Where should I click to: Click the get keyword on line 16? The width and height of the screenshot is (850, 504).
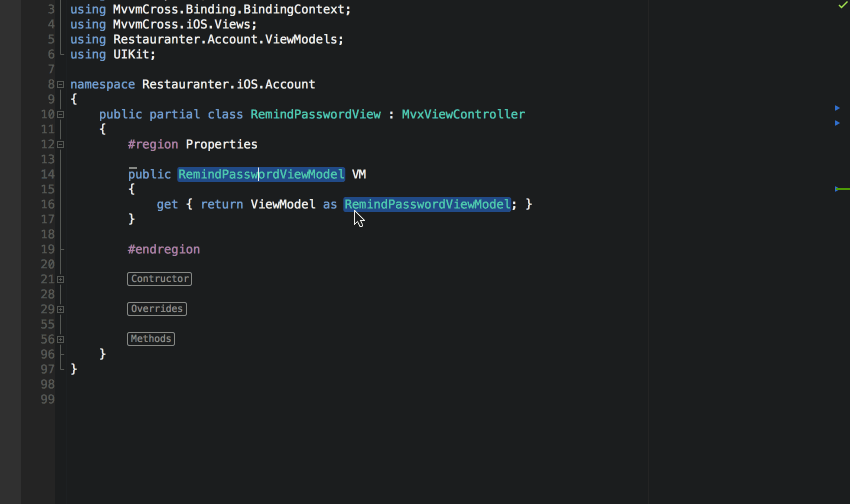tap(167, 204)
